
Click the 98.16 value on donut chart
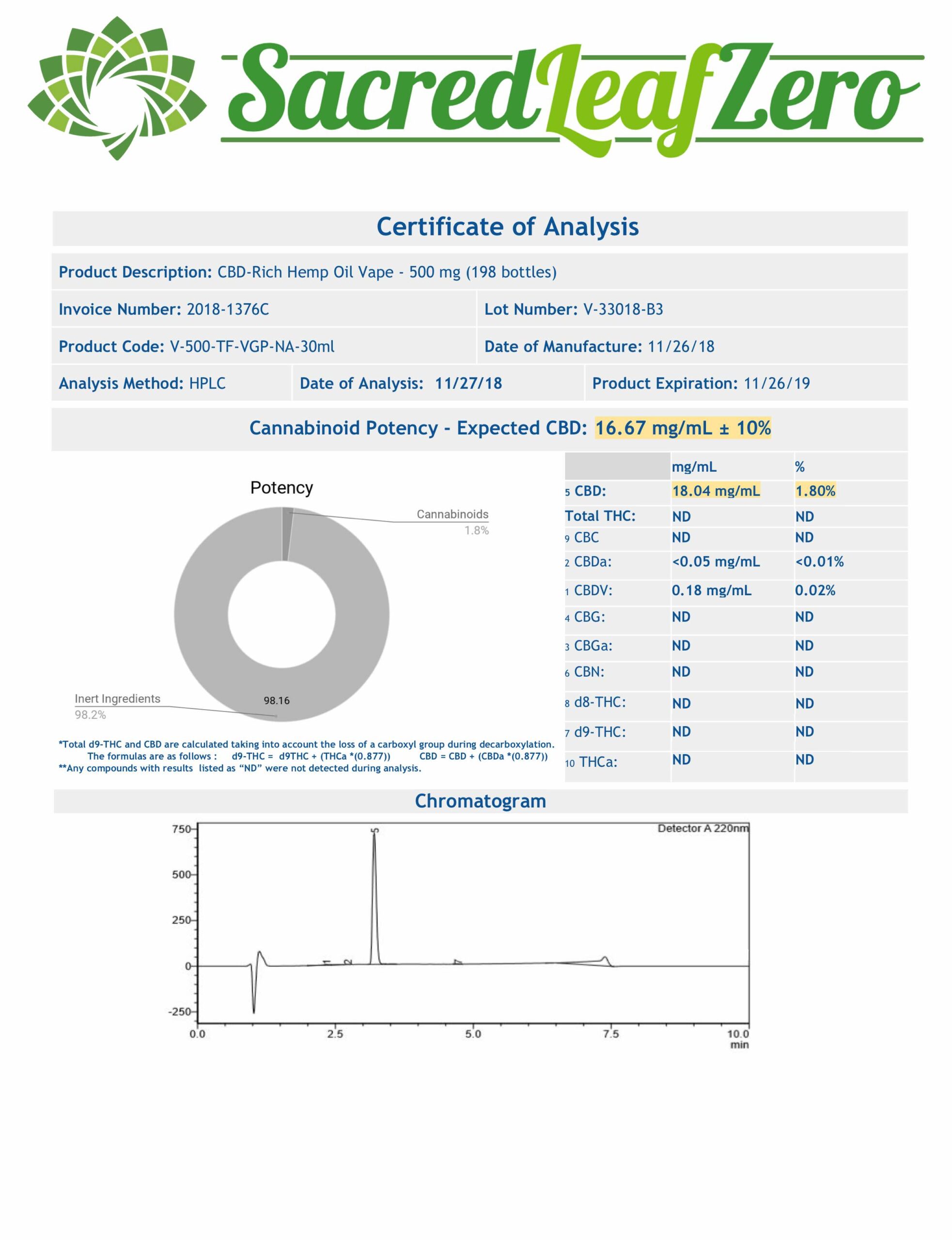[x=277, y=701]
